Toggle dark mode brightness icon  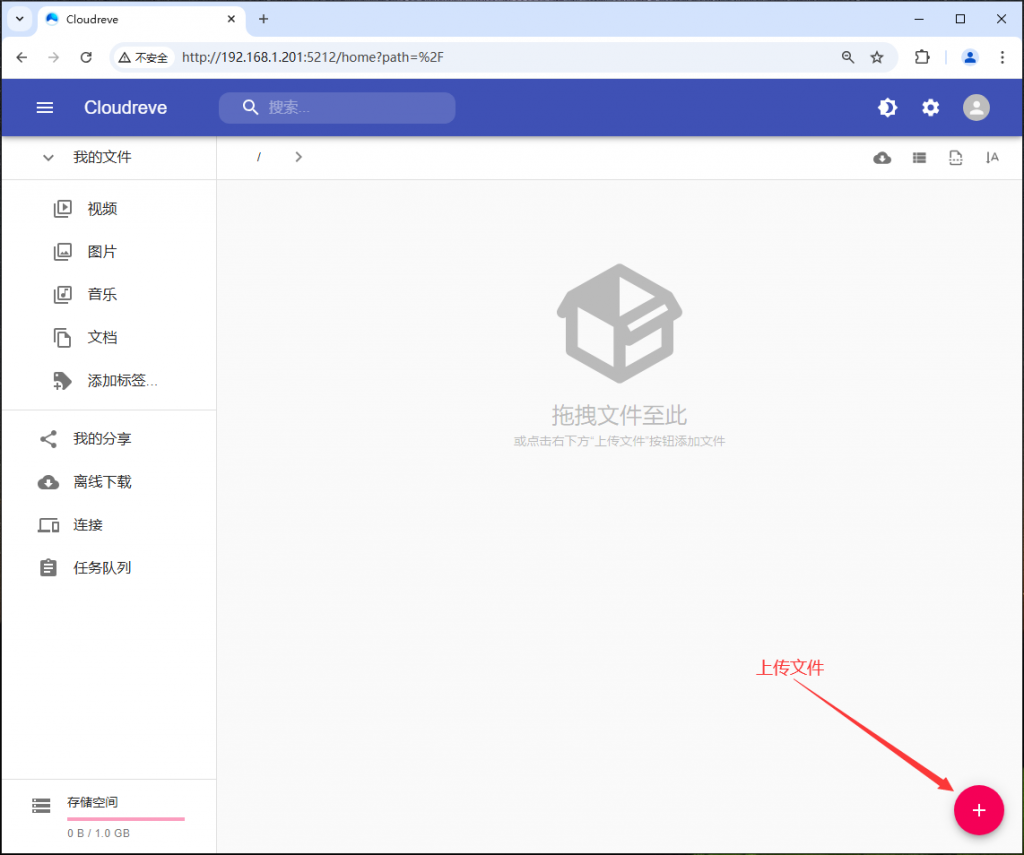click(x=887, y=108)
